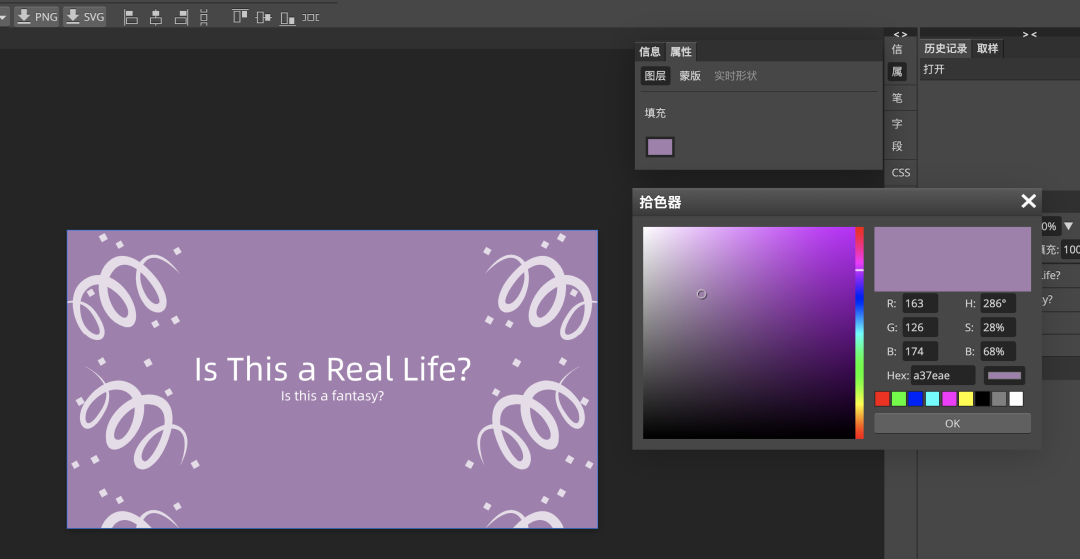The width and height of the screenshot is (1080, 559).
Task: Pick the green preset swatch
Action: [899, 399]
